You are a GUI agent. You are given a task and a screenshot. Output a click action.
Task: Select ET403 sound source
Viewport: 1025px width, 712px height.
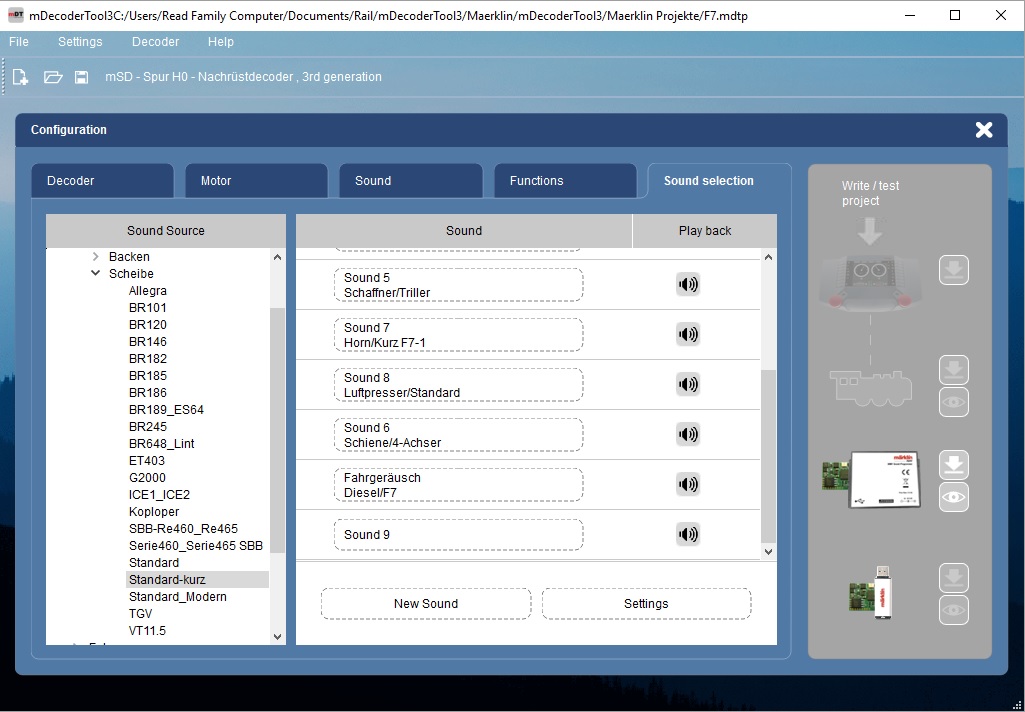pos(147,461)
